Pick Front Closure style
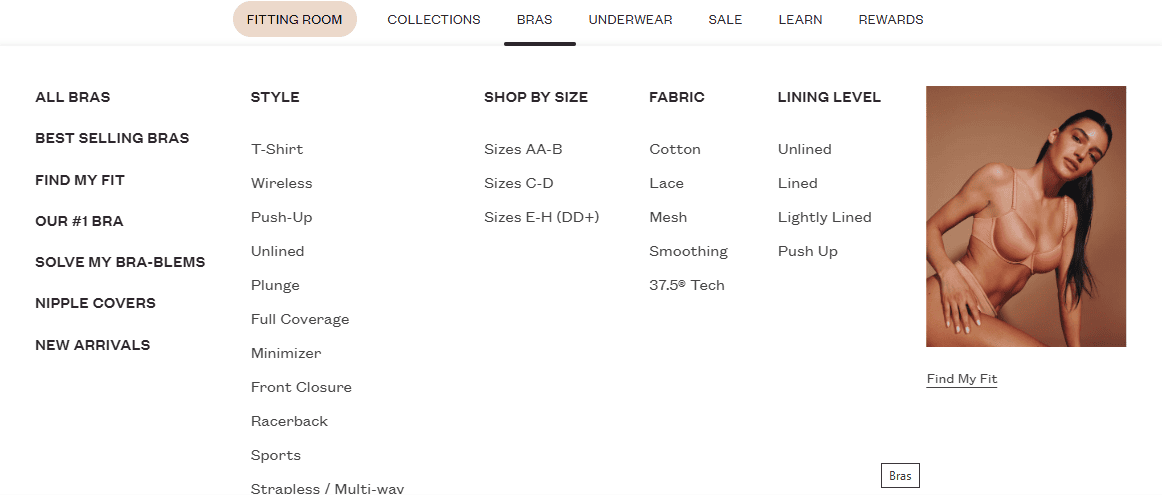 pyautogui.click(x=301, y=387)
